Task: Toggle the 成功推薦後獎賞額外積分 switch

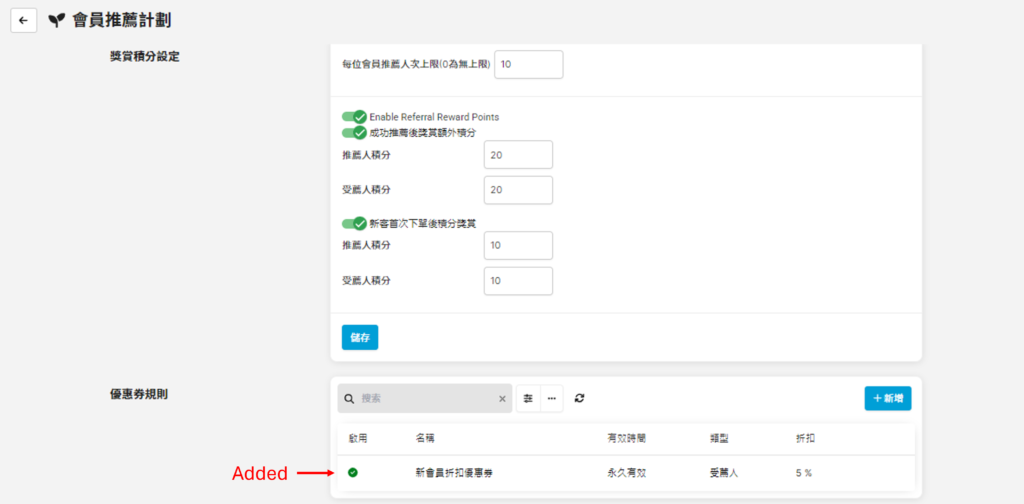Action: coord(354,133)
